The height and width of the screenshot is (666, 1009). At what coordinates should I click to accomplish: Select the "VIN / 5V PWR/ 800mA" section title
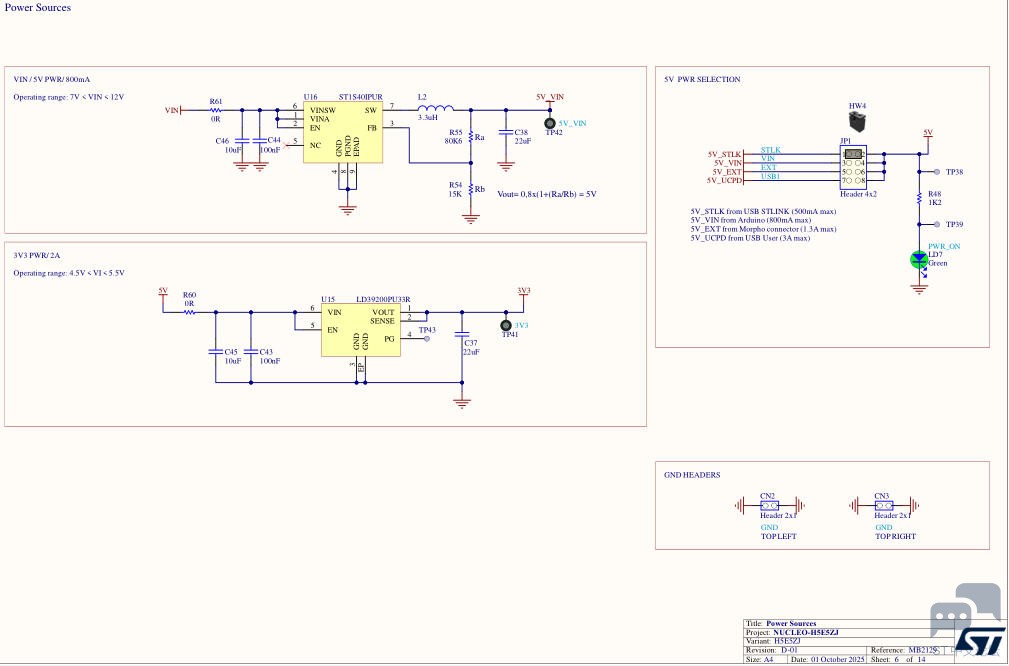[x=52, y=80]
